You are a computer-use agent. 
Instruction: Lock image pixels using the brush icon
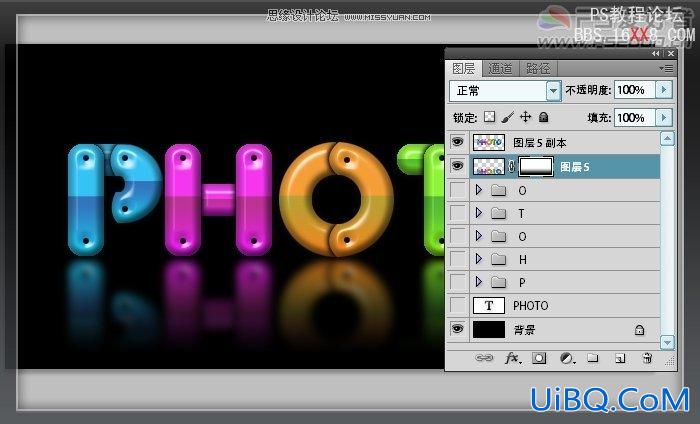[x=507, y=117]
